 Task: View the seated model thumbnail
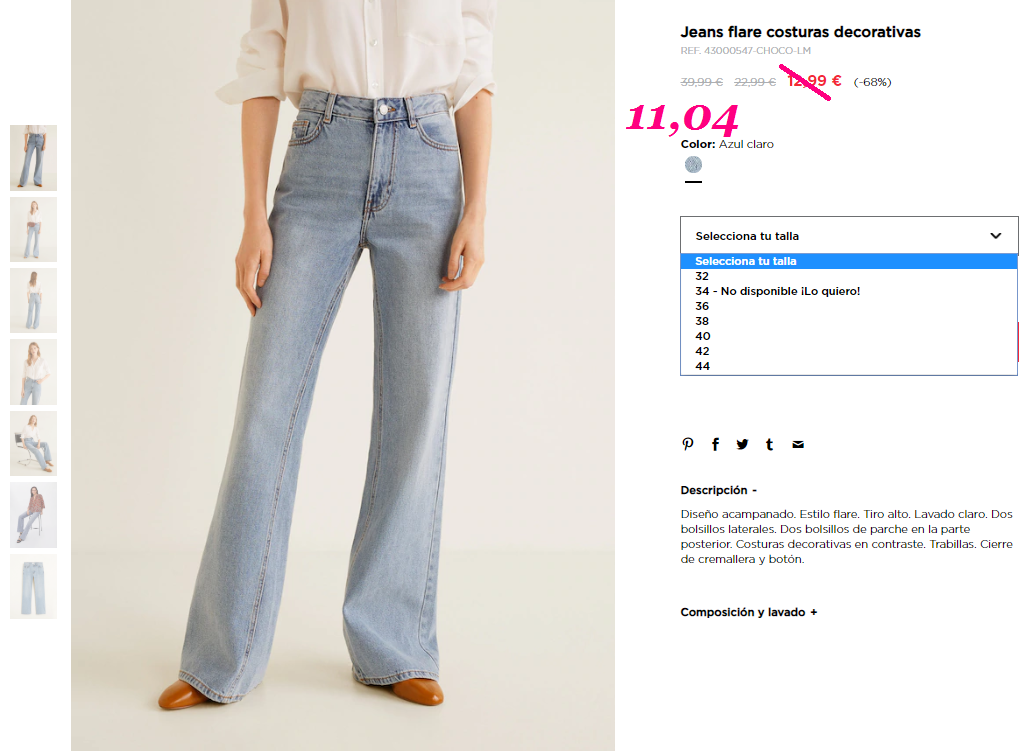33,443
